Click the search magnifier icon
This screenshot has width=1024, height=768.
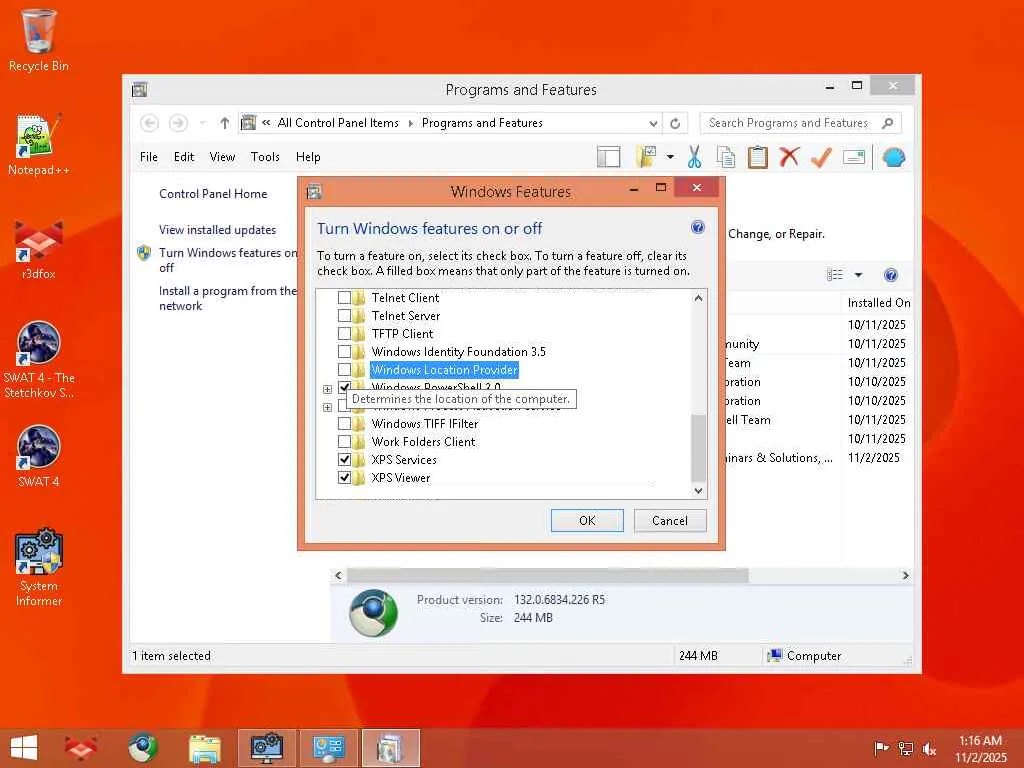887,123
